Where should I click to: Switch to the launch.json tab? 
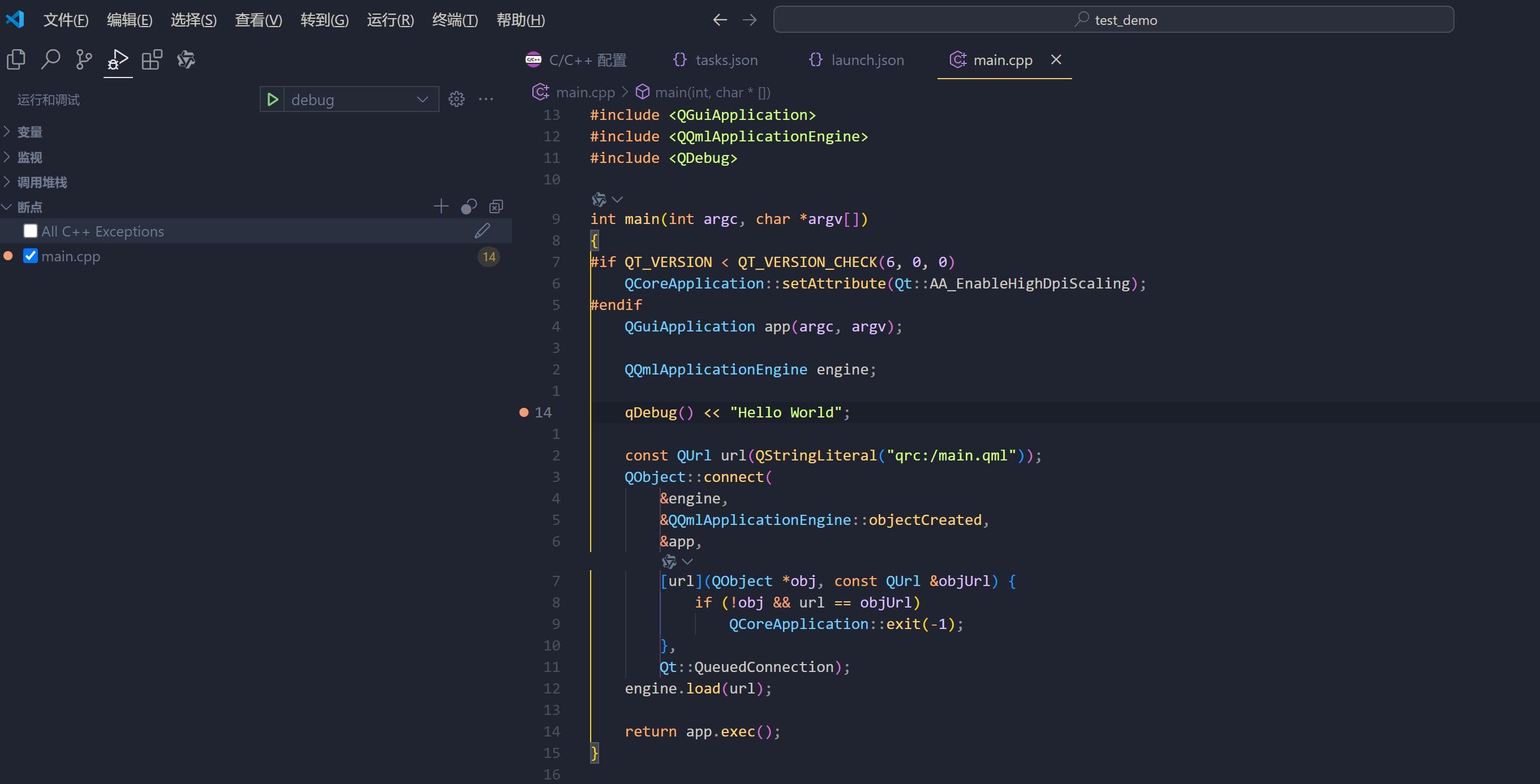pos(856,60)
